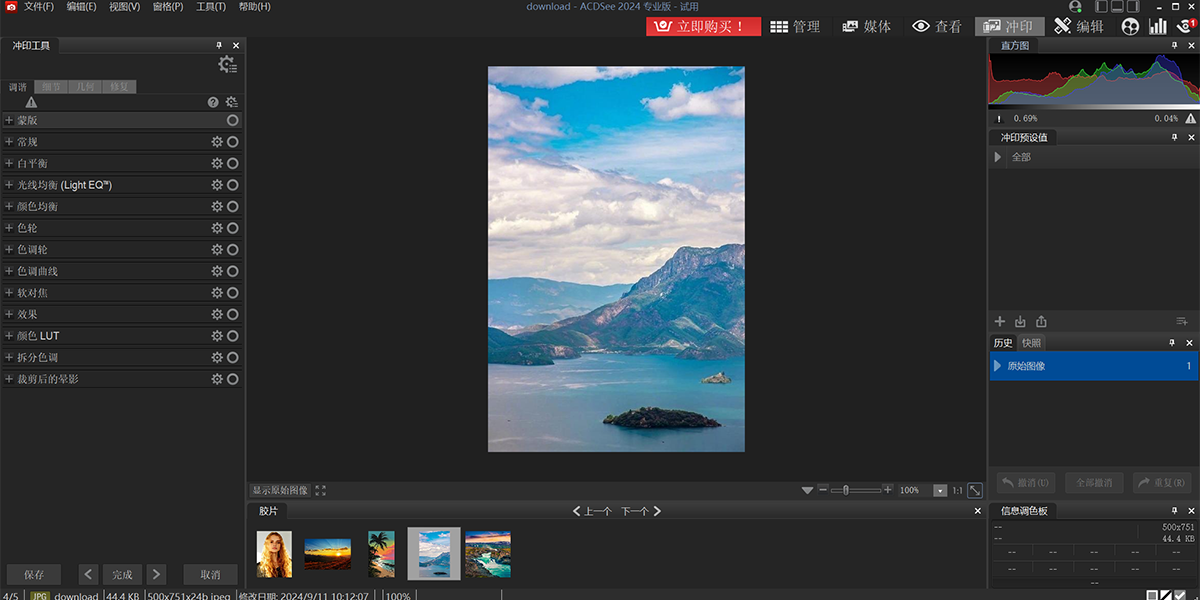Screen dimensions: 1200x600
Task: Toggle the 常规 adjustment group on/off circle
Action: coord(233,142)
